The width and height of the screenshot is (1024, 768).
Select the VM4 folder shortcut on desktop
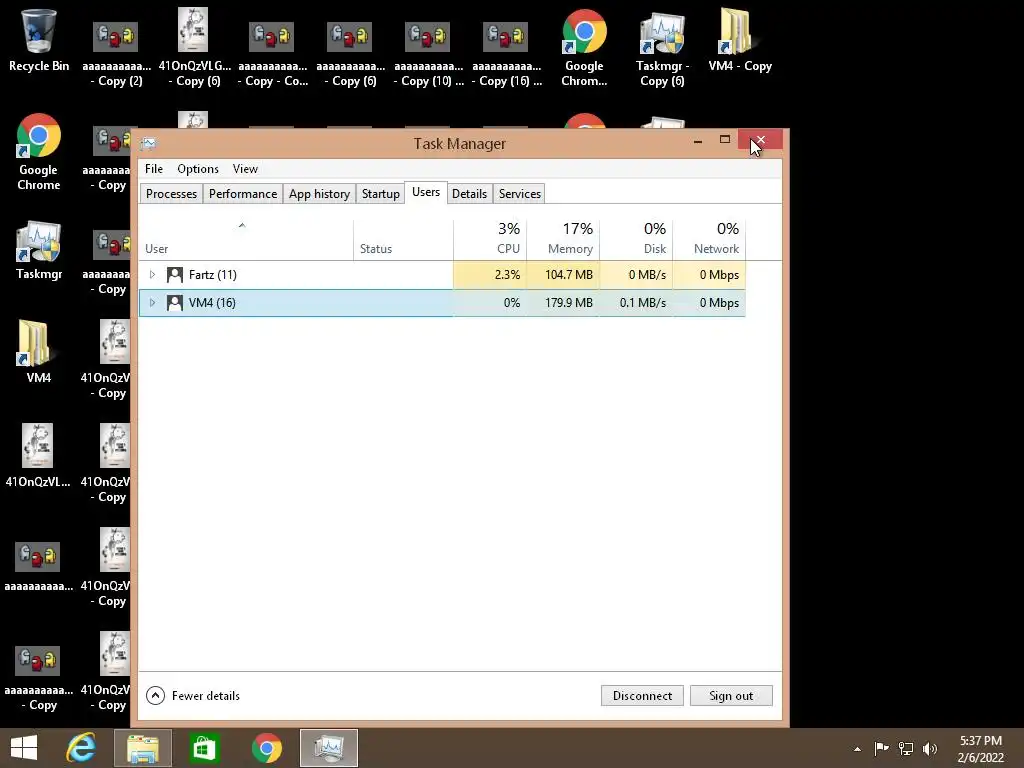39,351
